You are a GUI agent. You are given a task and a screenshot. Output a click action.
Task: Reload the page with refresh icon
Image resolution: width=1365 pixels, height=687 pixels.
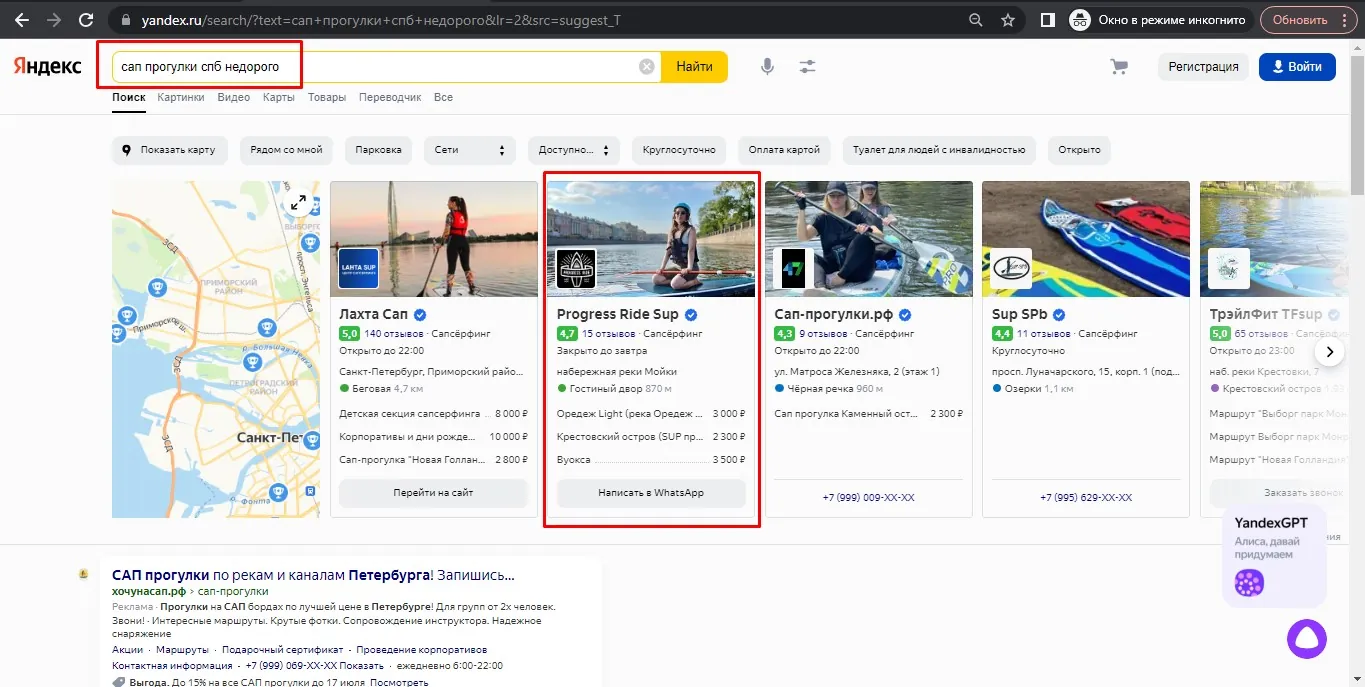click(x=86, y=20)
